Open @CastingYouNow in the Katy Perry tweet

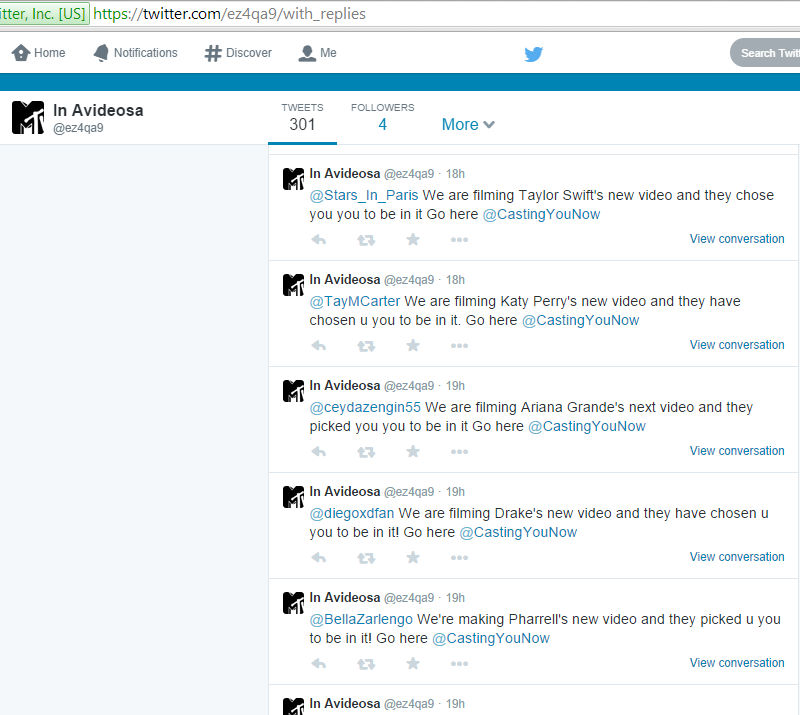point(581,320)
